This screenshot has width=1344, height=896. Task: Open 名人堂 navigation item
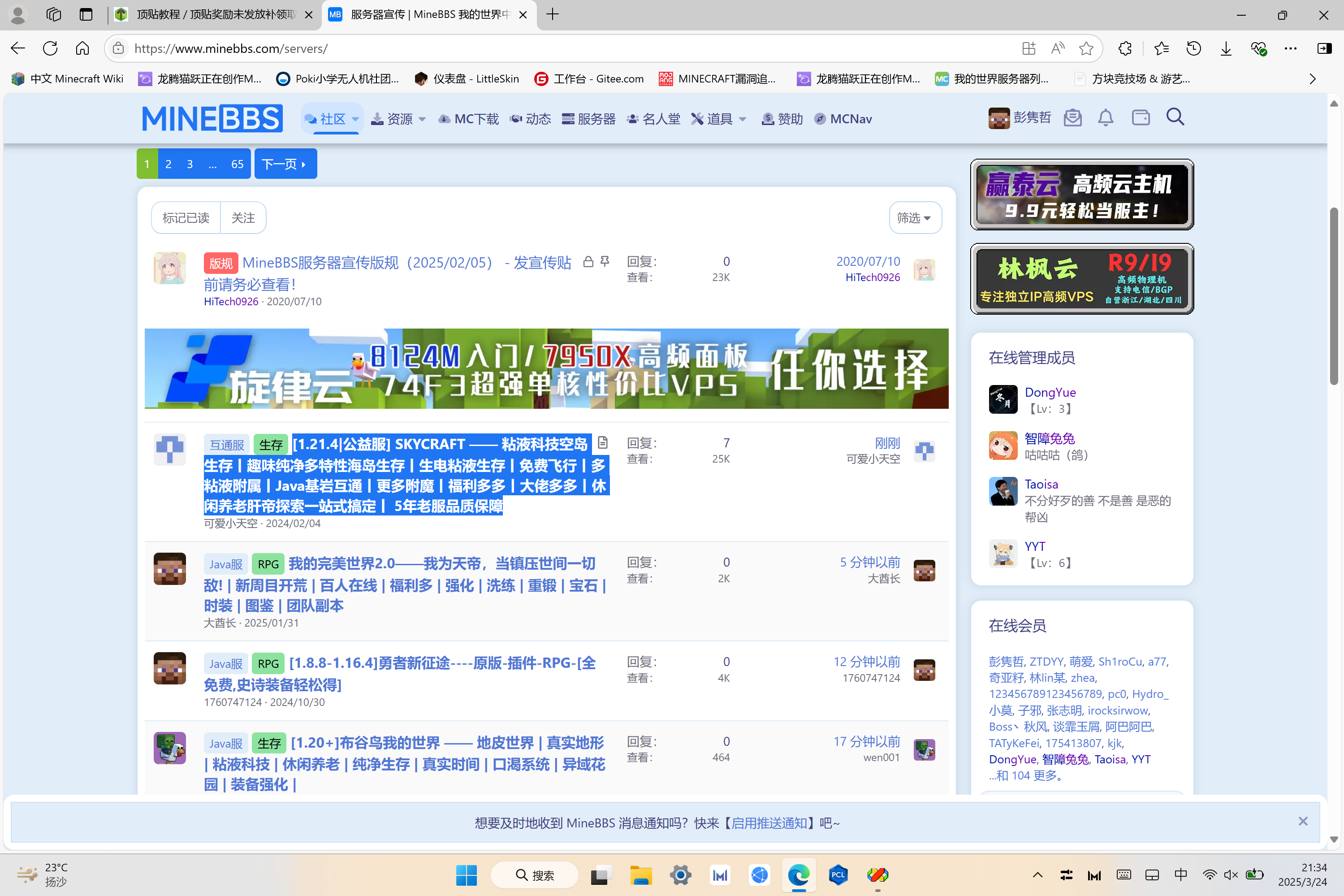[653, 119]
